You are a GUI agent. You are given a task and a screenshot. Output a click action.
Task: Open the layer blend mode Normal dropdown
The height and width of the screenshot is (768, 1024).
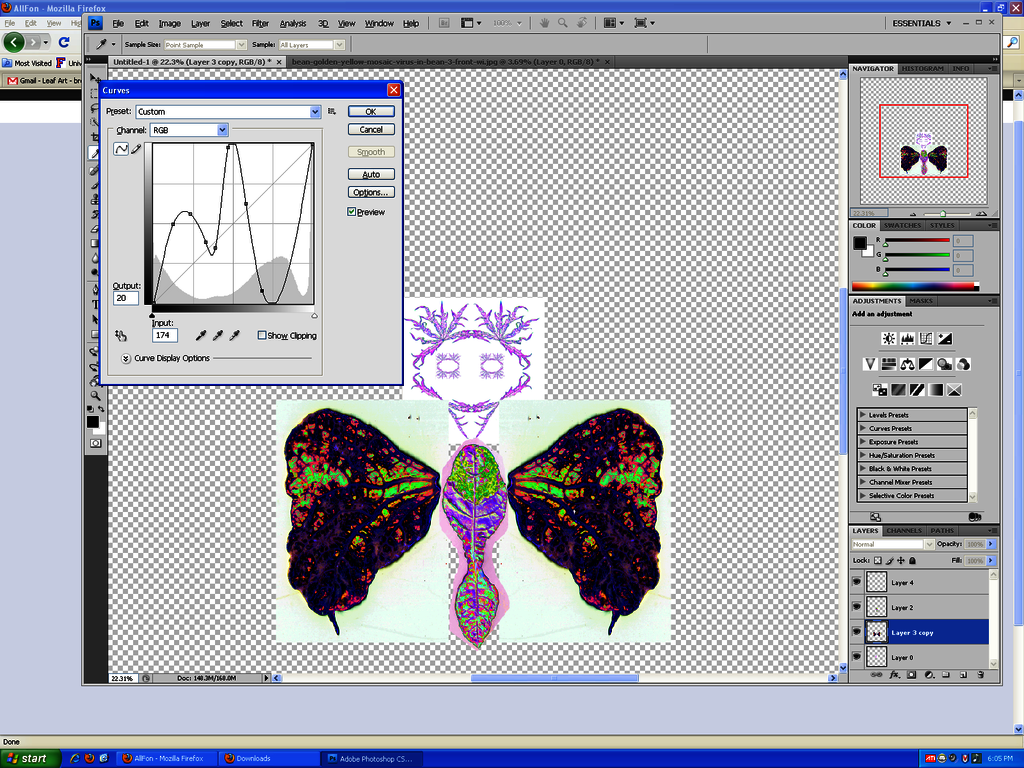pos(892,544)
